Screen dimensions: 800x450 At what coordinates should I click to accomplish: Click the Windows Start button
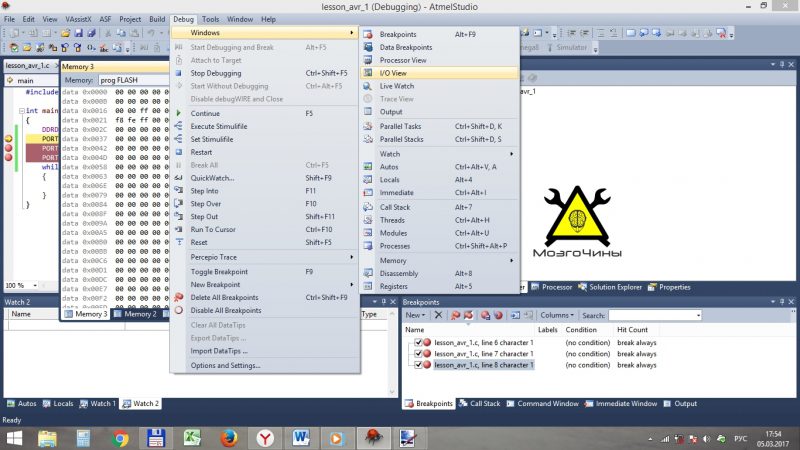(14, 438)
